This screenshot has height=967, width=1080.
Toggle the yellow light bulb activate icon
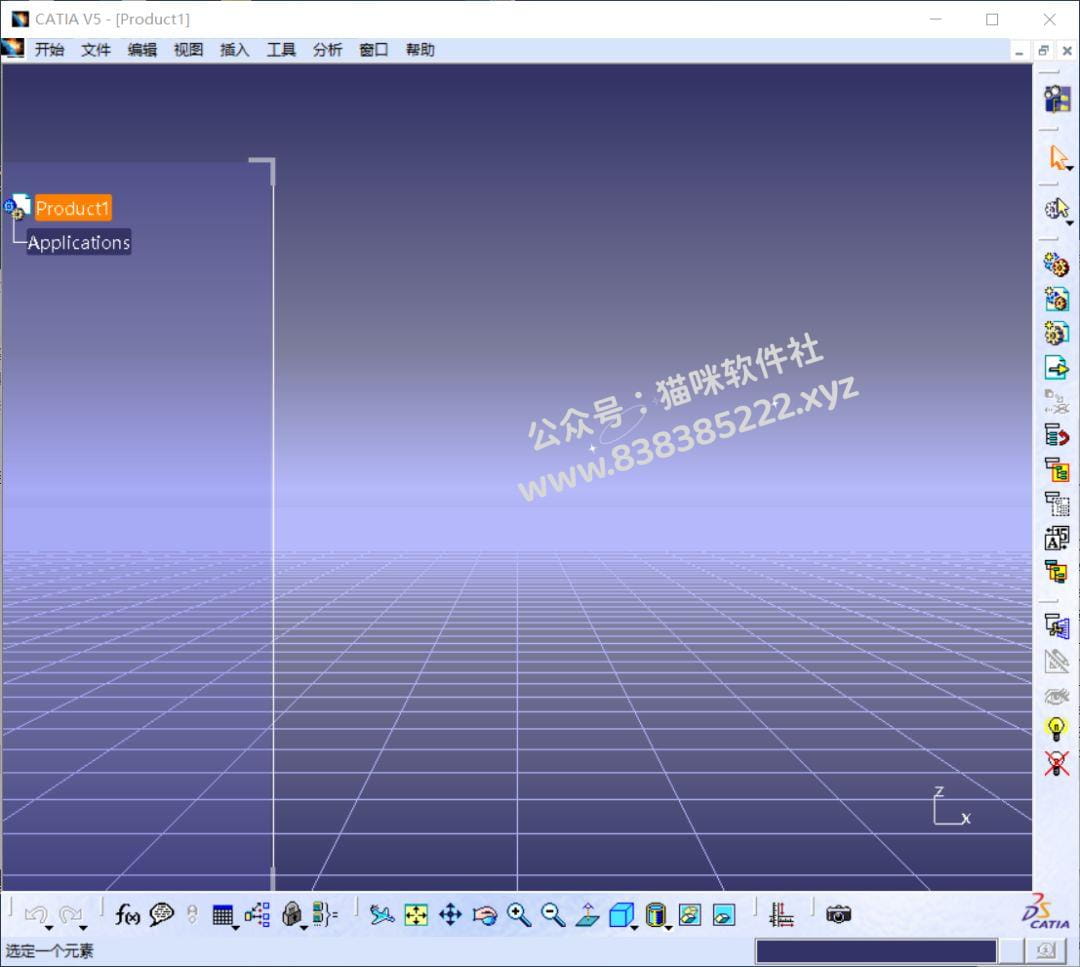[1057, 729]
